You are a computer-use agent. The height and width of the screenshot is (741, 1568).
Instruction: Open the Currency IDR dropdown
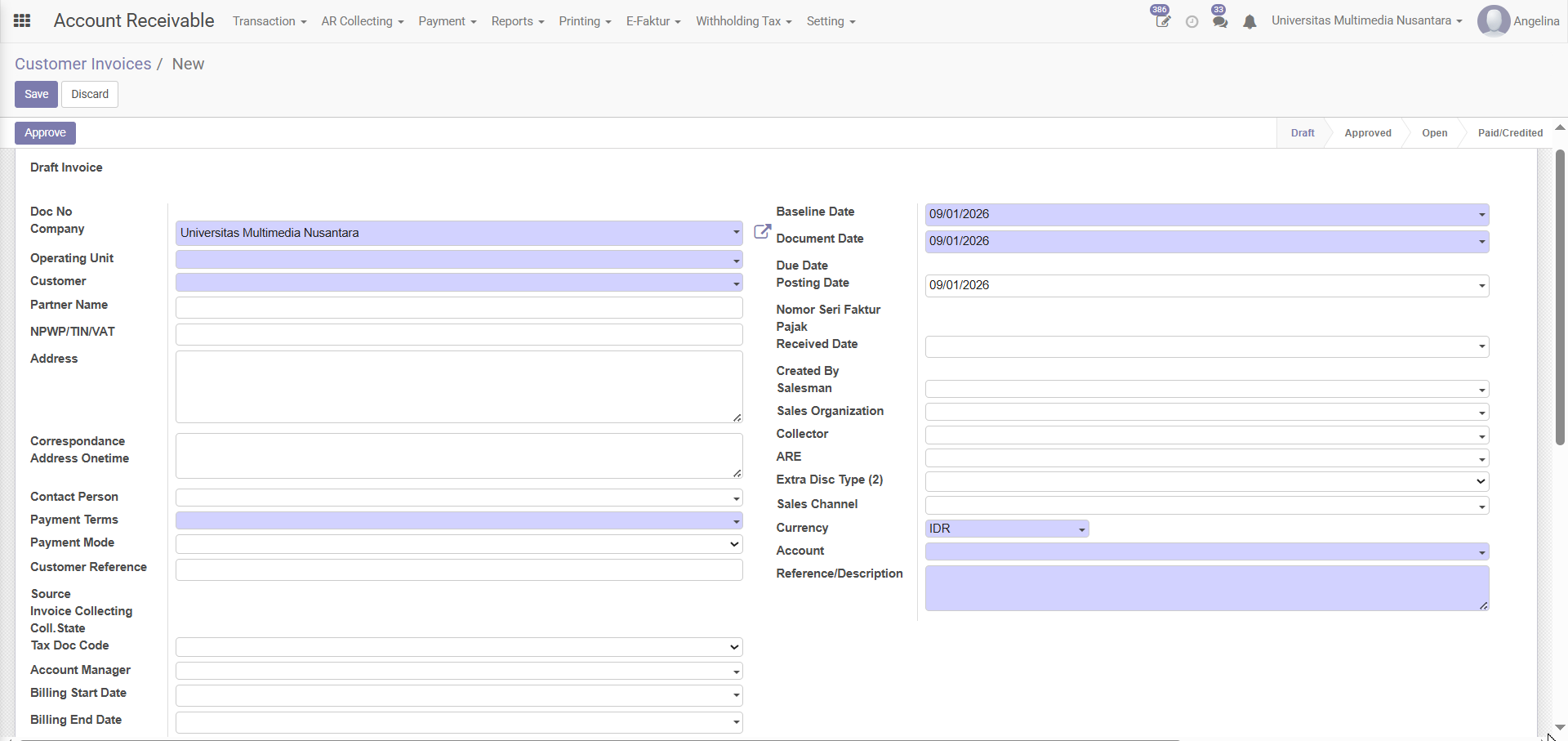pos(1081,529)
